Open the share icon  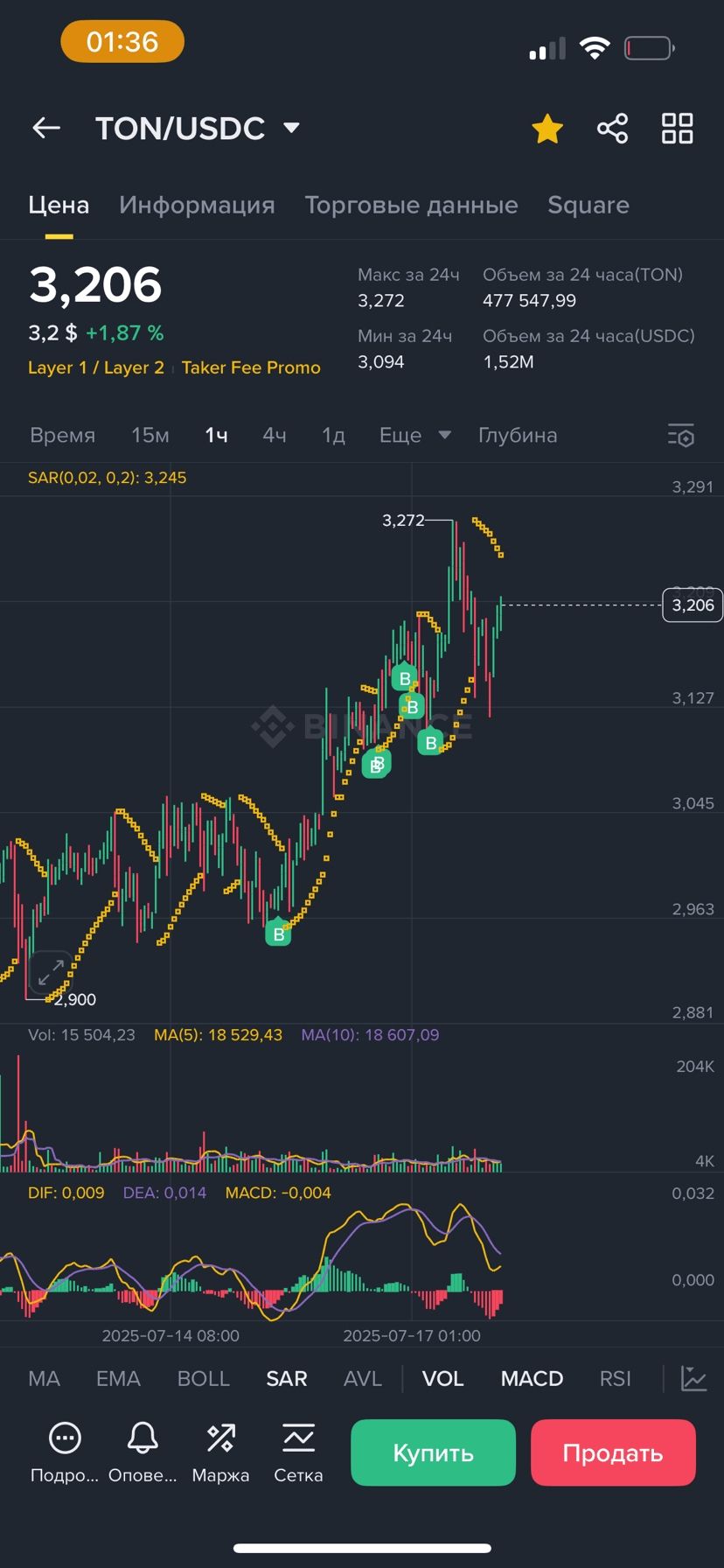[612, 129]
